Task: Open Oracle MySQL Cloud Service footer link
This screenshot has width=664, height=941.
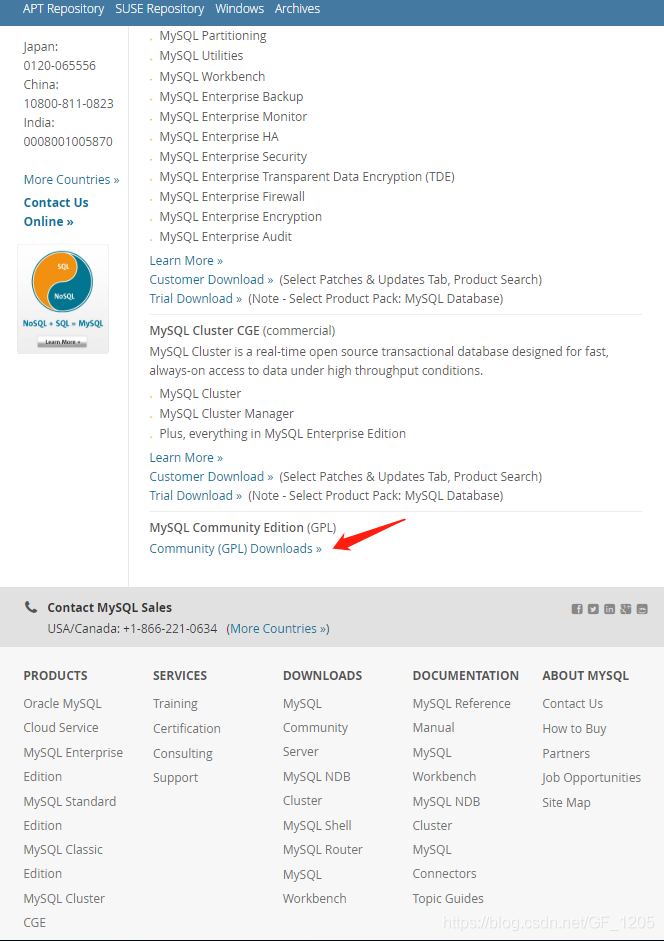Action: [62, 715]
